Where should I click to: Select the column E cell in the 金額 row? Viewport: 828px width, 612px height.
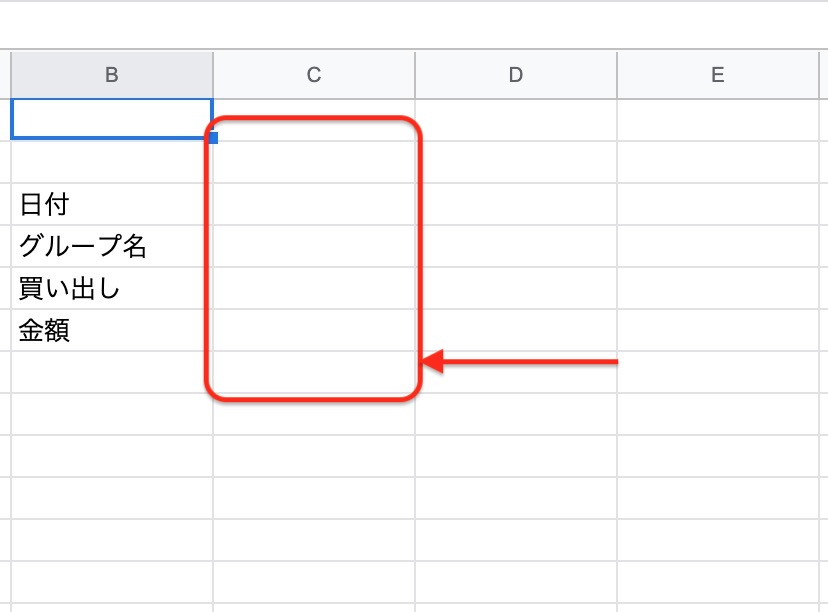point(717,331)
